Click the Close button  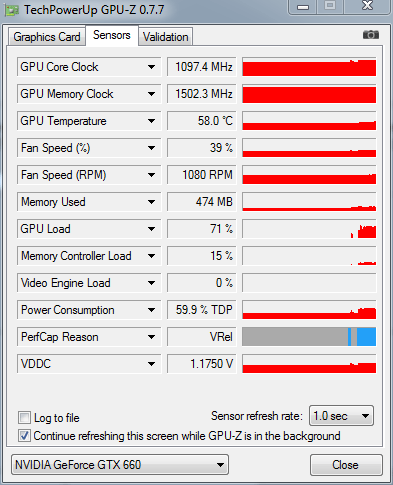(x=346, y=464)
